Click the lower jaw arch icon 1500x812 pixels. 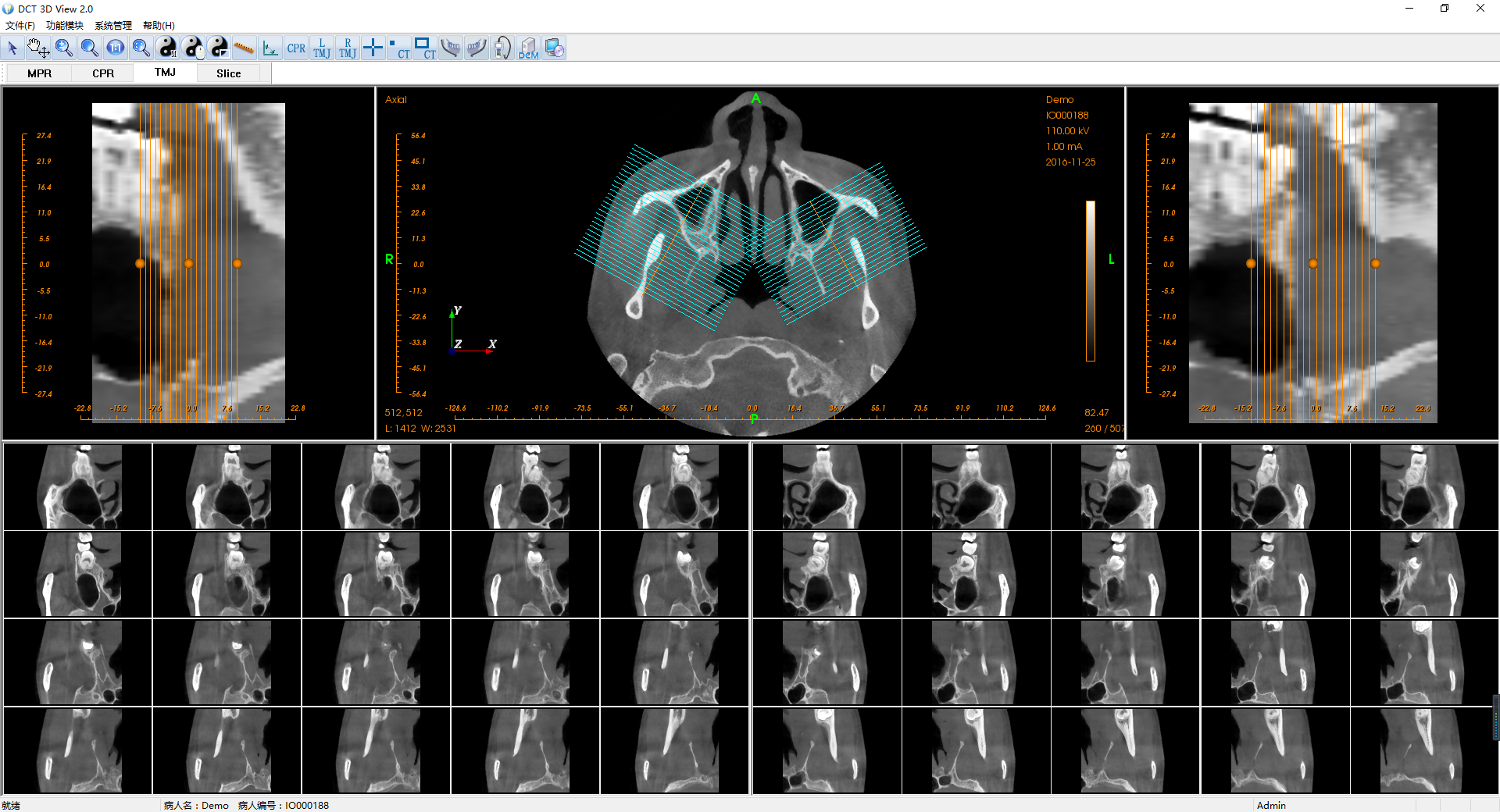click(x=477, y=48)
